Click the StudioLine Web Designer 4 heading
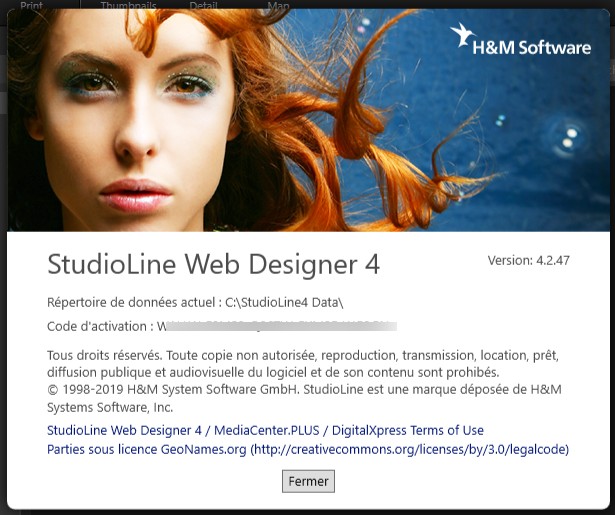The width and height of the screenshot is (615, 515). click(213, 265)
